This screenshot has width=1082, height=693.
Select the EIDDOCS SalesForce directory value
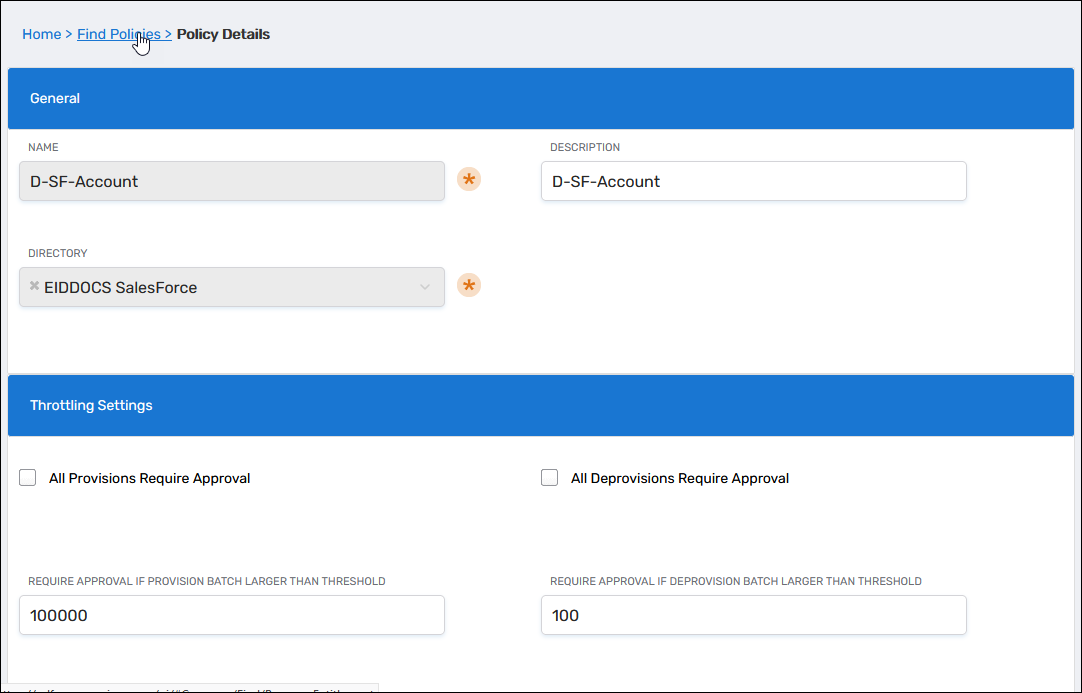pyautogui.click(x=121, y=288)
